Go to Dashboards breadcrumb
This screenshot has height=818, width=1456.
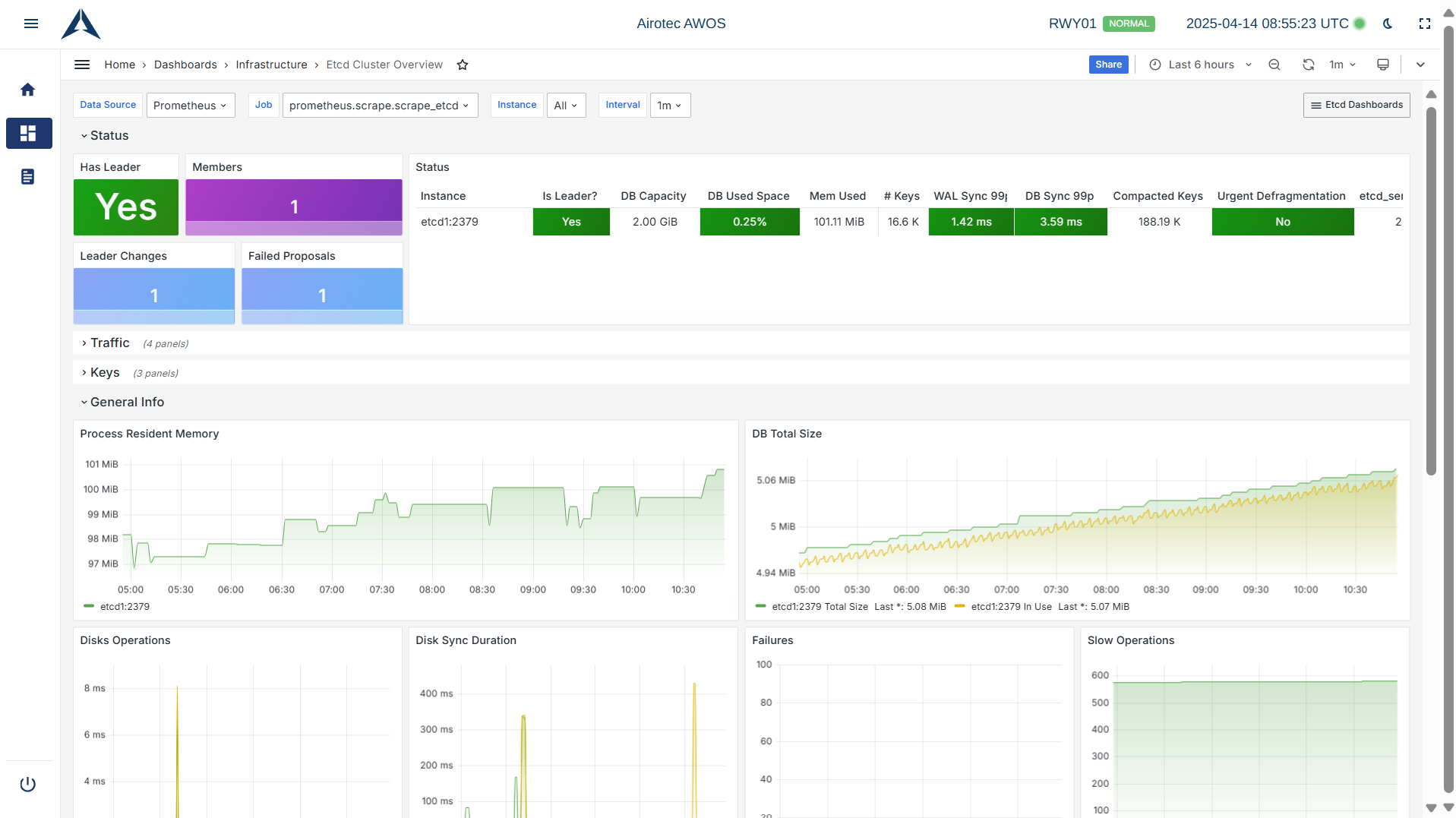click(185, 65)
